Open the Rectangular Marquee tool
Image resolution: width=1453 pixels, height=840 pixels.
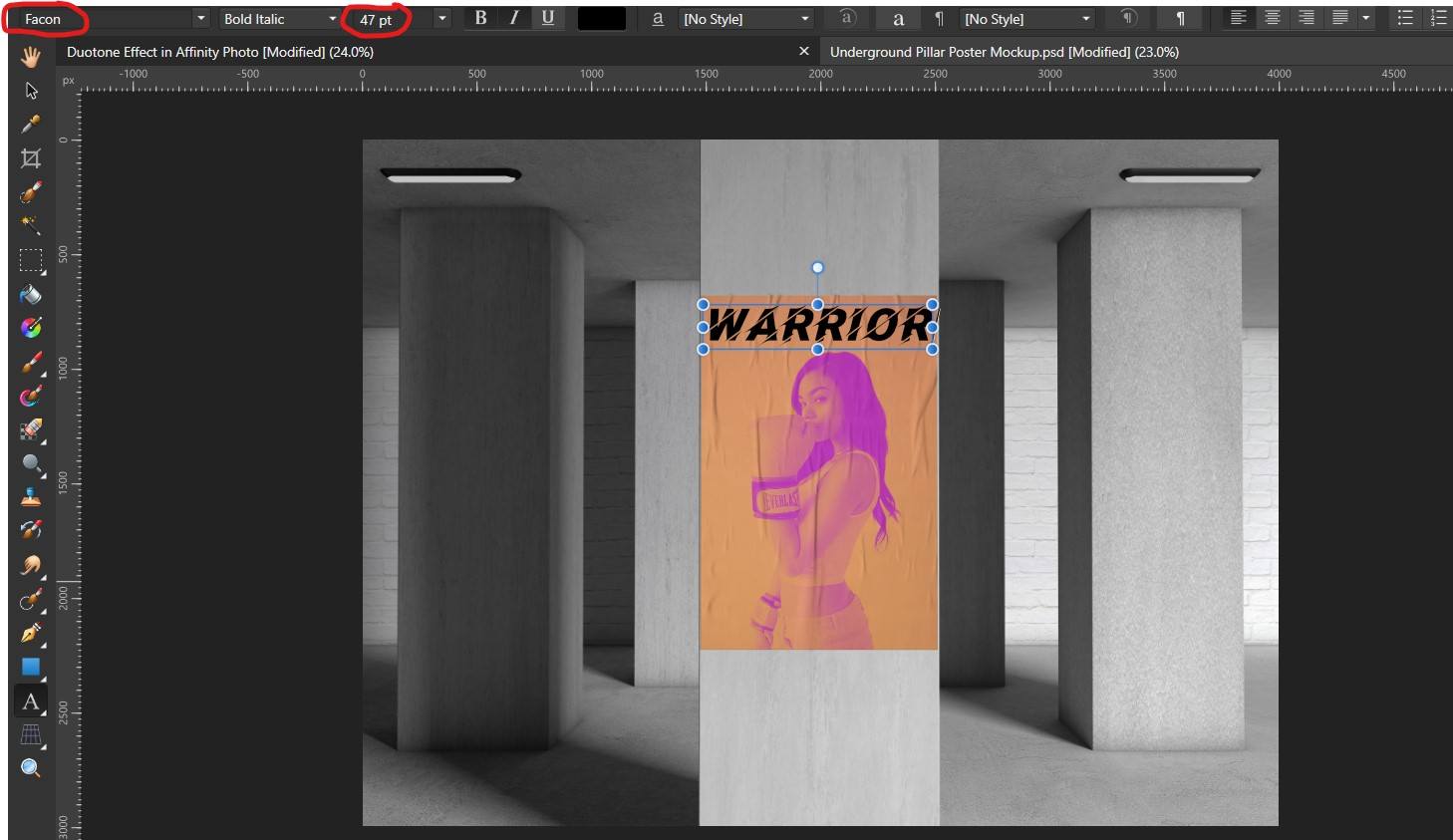click(x=31, y=260)
